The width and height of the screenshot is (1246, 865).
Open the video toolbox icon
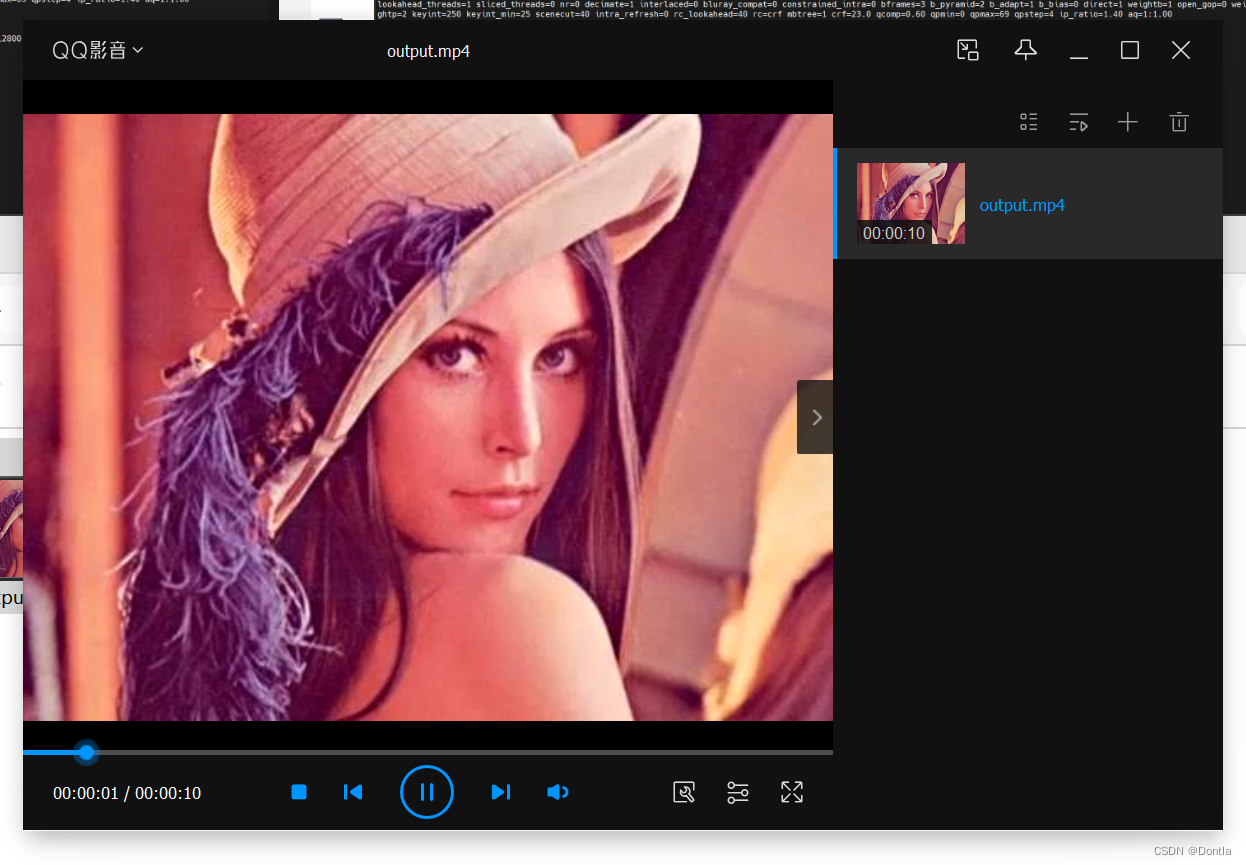point(684,792)
